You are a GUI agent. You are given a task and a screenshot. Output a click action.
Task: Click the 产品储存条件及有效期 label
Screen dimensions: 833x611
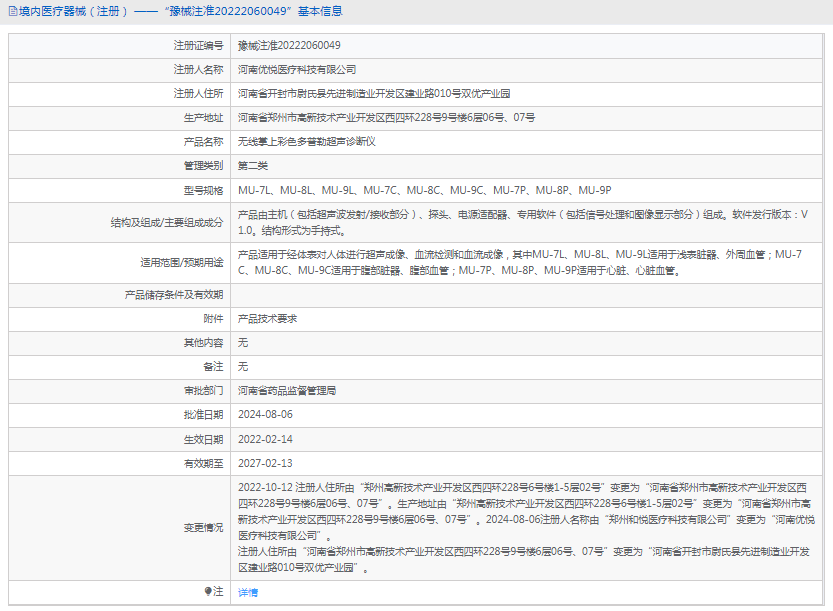[x=174, y=295]
